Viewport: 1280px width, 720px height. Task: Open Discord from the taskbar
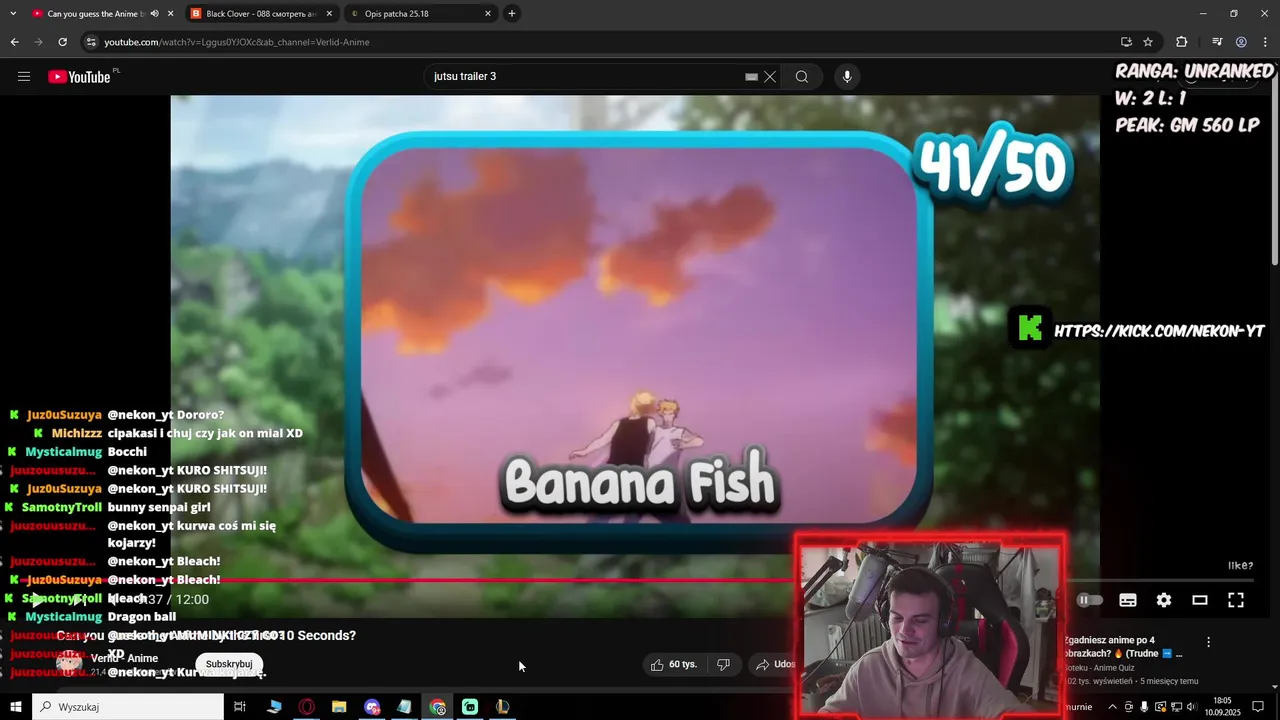[372, 707]
